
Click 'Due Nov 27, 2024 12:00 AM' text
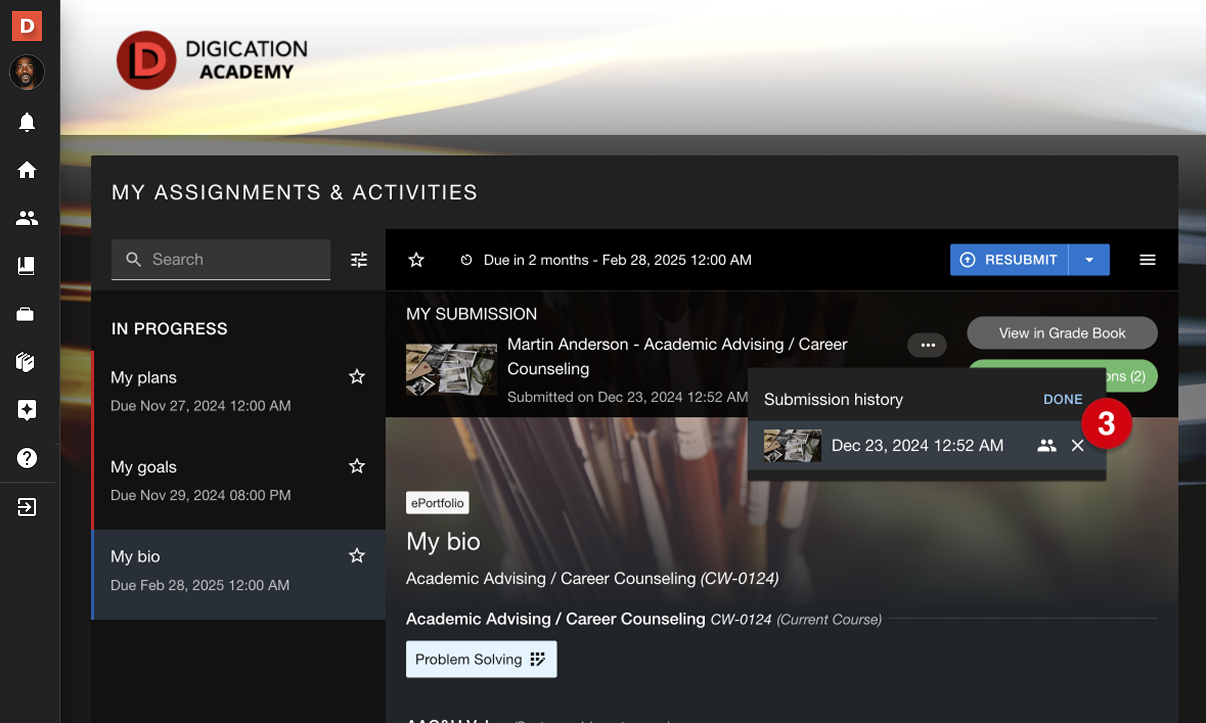[x=200, y=406]
